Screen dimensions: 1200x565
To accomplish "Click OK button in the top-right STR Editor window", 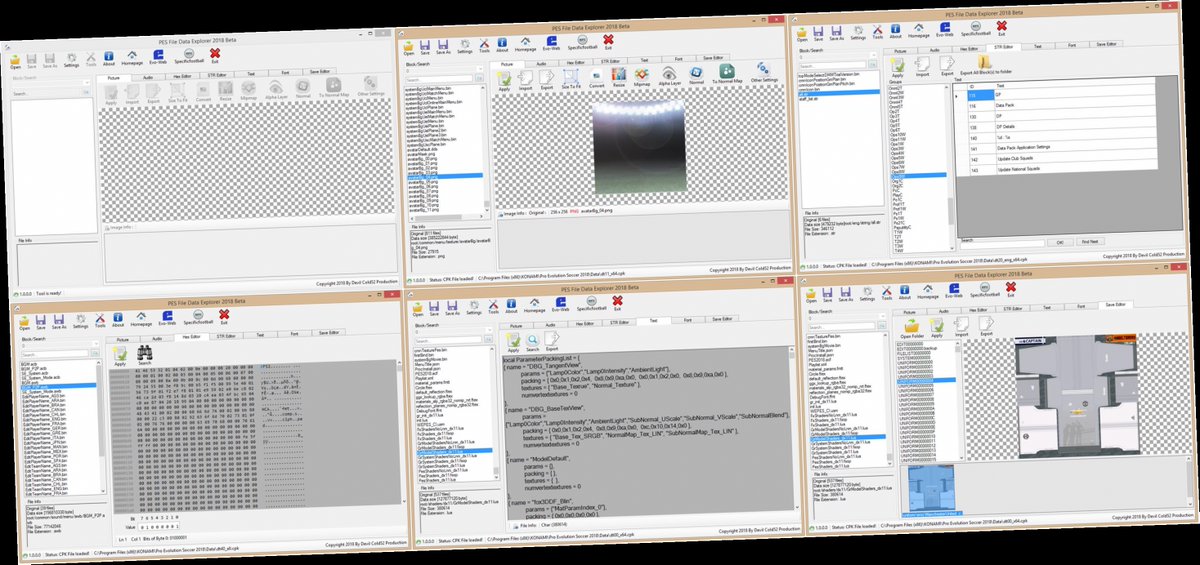I will tap(1061, 242).
